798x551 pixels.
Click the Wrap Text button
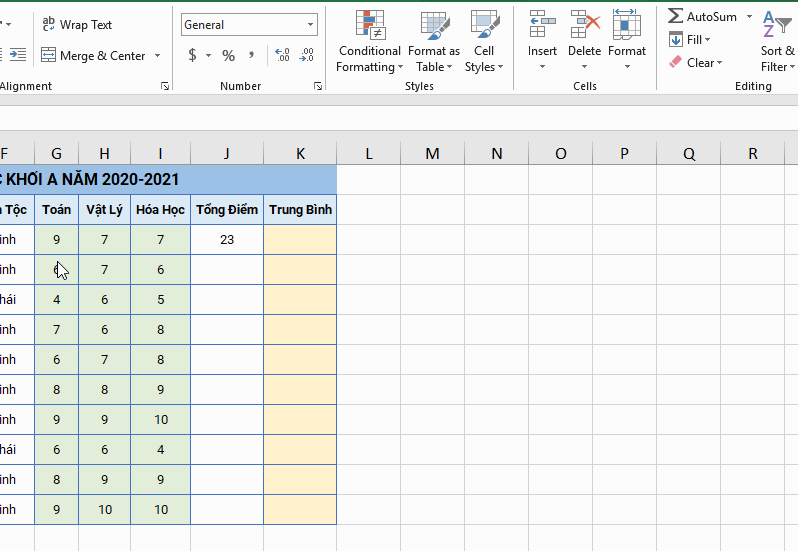(77, 24)
